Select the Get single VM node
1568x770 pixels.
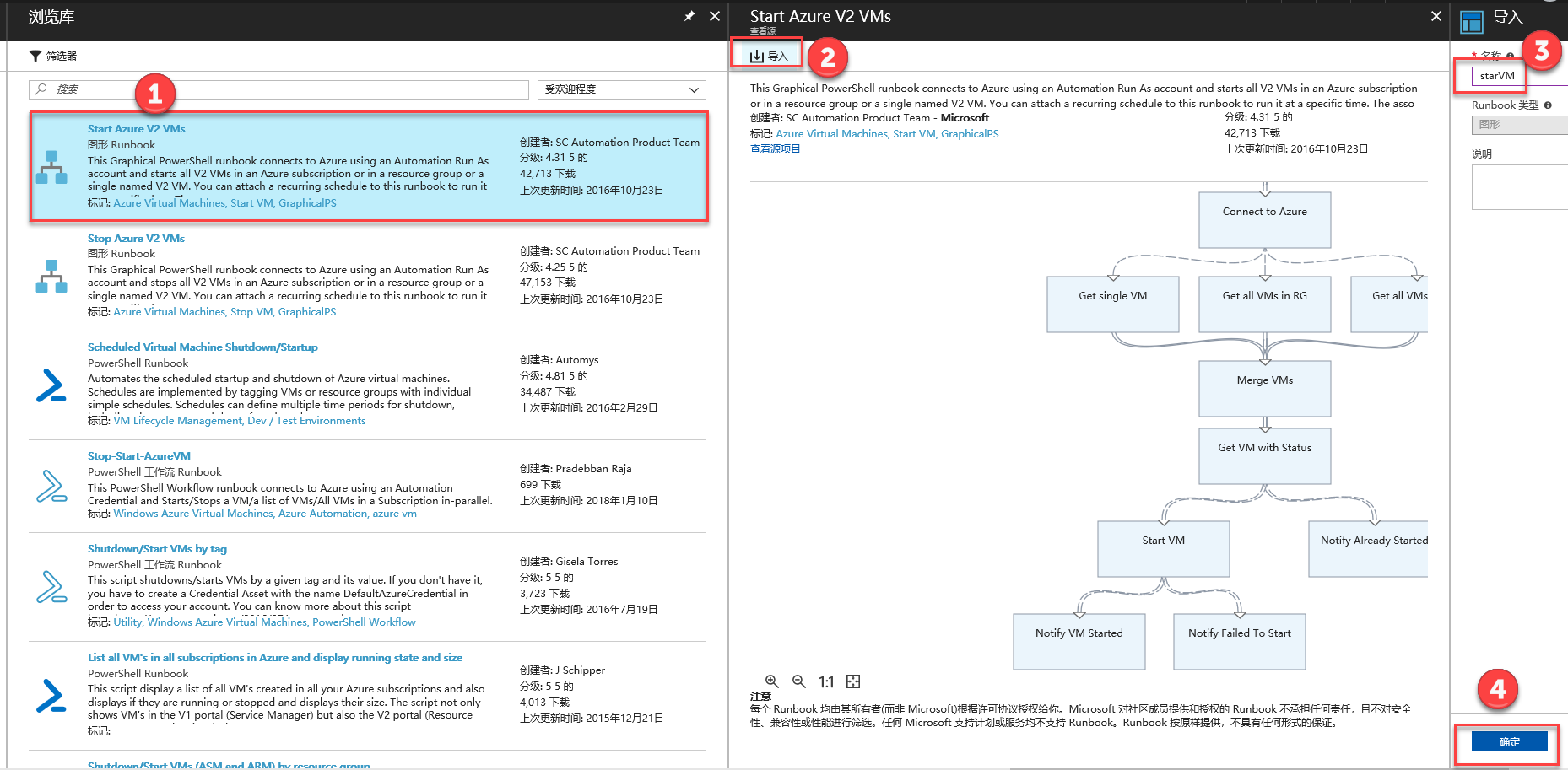coord(1113,304)
